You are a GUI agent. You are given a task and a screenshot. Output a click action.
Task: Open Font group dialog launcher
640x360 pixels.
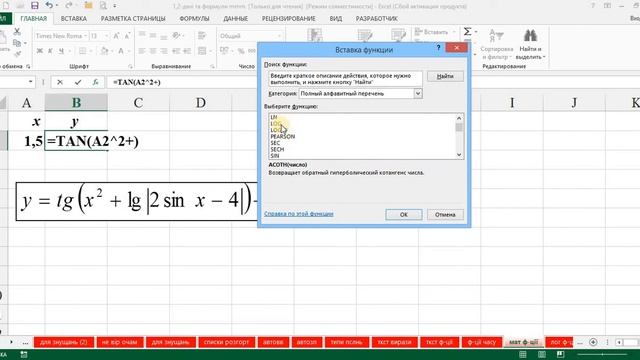click(130, 66)
